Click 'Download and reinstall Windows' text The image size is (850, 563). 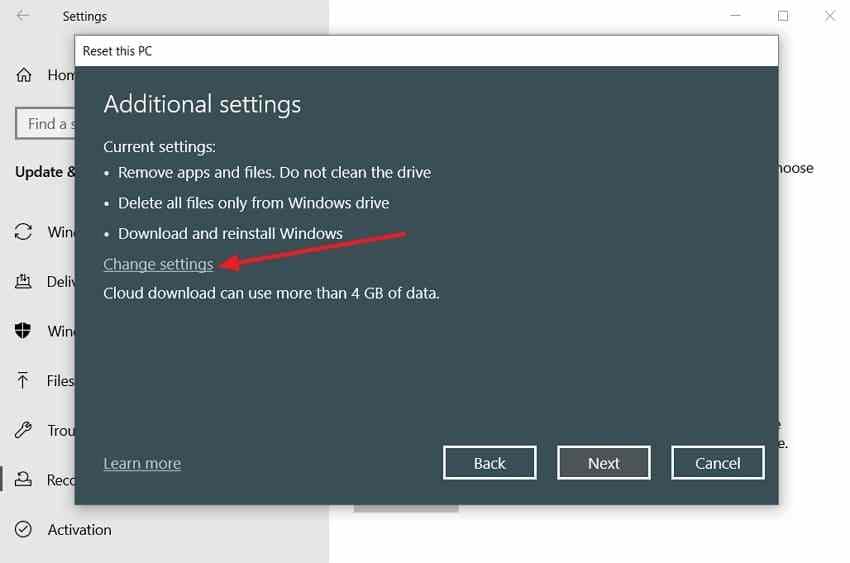pos(230,234)
